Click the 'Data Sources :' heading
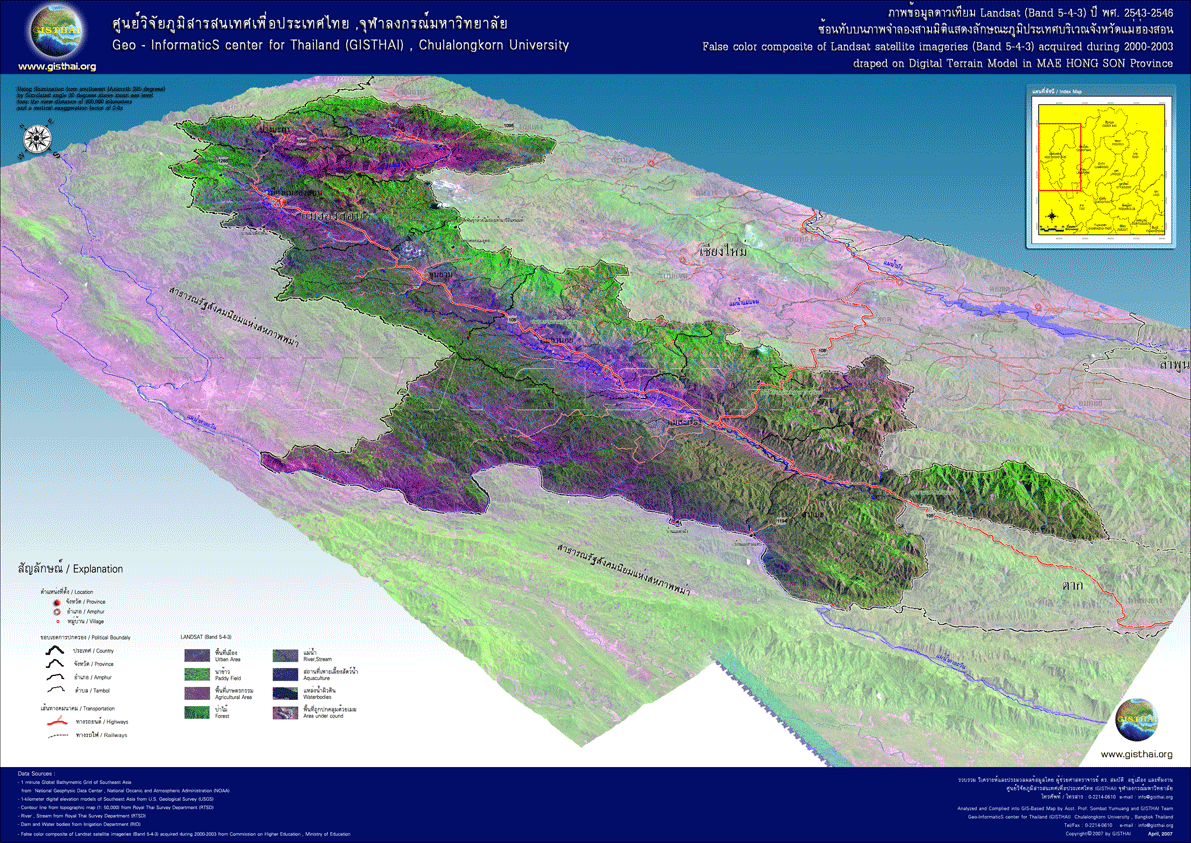This screenshot has width=1191, height=843. pyautogui.click(x=36, y=774)
